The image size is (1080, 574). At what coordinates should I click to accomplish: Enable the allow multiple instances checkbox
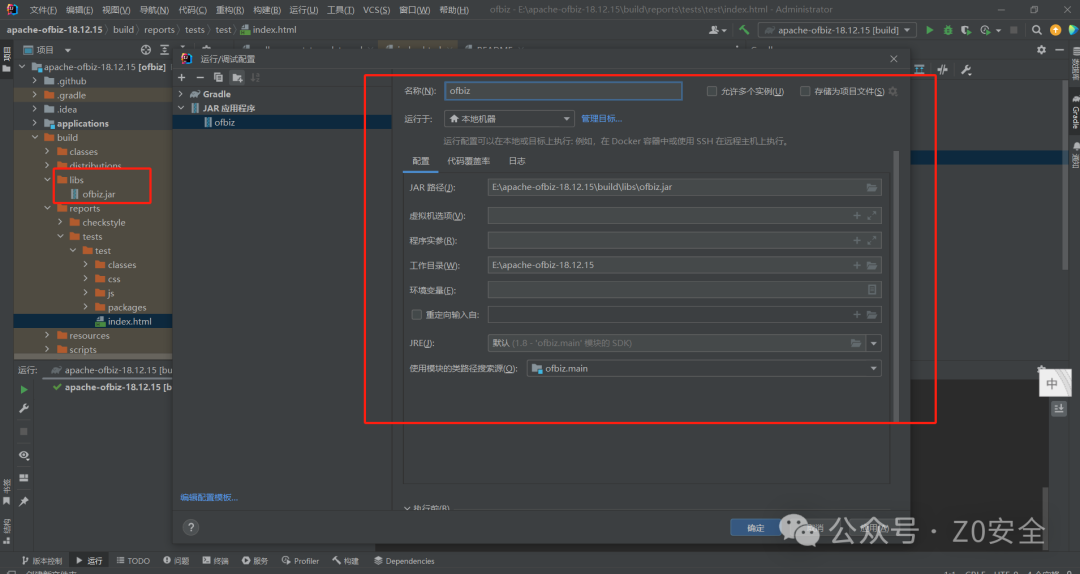(712, 91)
